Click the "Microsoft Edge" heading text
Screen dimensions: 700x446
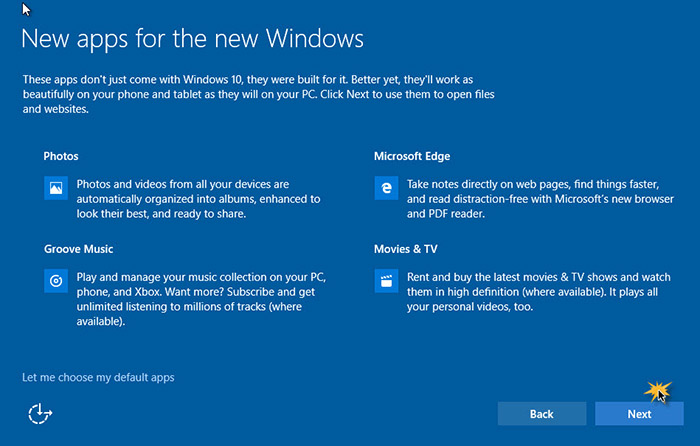coord(412,156)
